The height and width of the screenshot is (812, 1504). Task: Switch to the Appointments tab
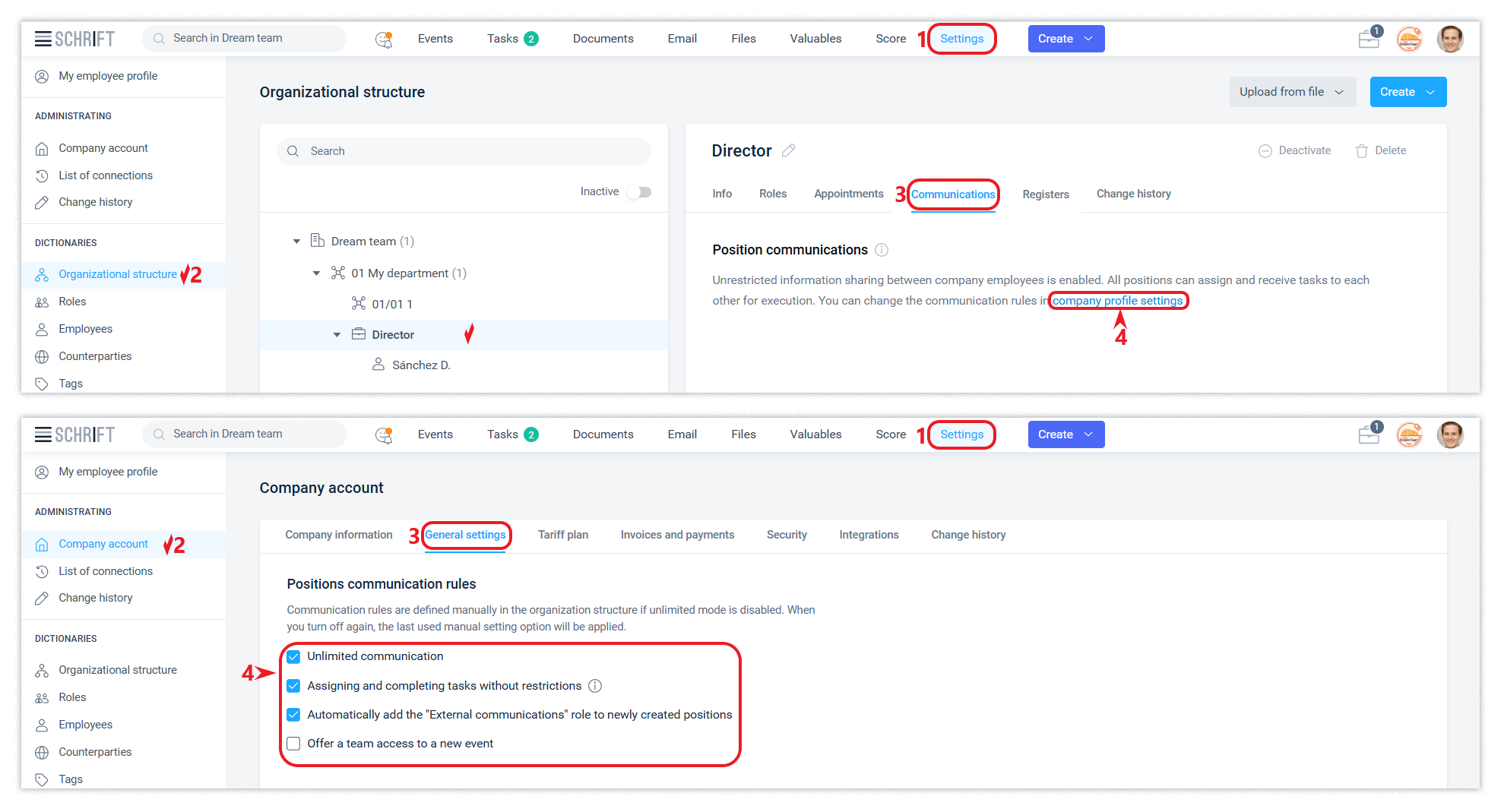(x=848, y=194)
